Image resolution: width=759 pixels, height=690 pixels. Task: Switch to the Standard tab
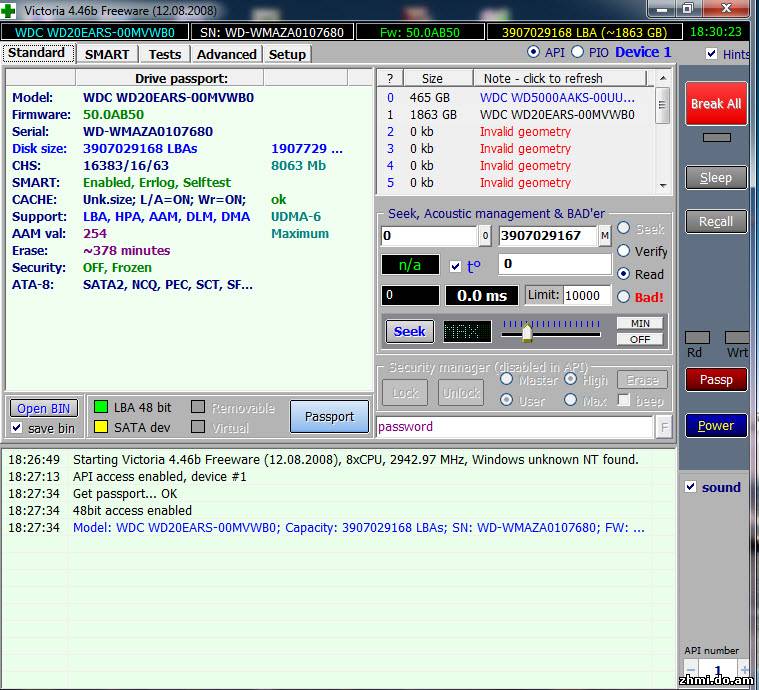point(37,52)
